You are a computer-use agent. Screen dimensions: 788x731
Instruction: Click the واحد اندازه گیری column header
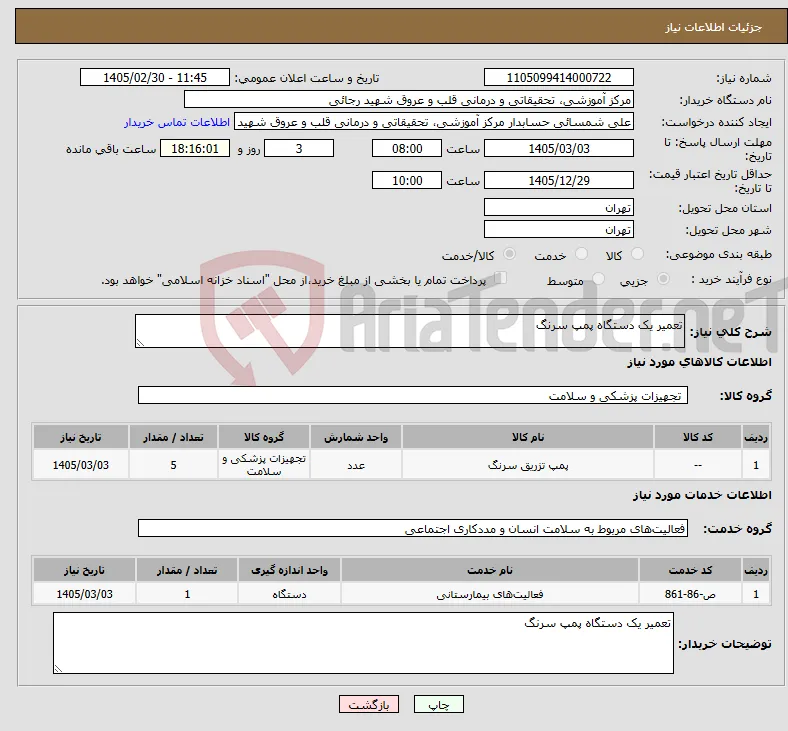289,570
